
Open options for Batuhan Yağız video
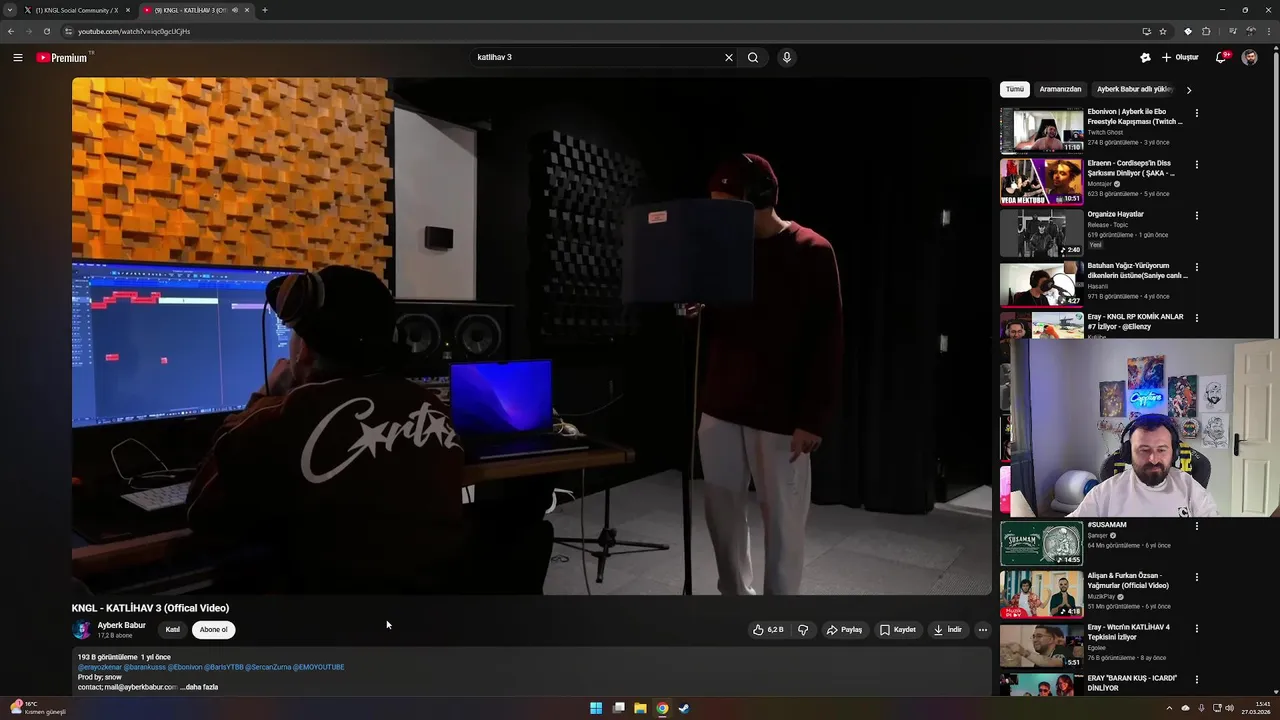coord(1197,267)
